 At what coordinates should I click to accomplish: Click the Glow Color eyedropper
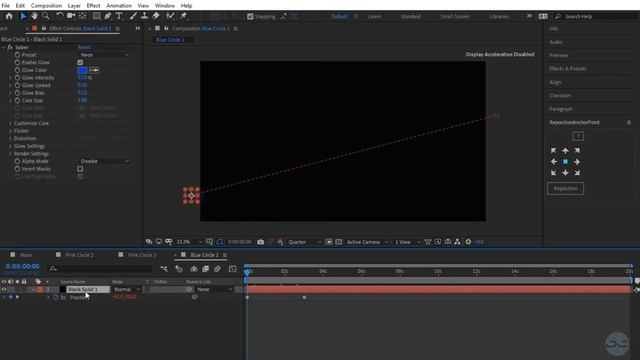pyautogui.click(x=94, y=70)
